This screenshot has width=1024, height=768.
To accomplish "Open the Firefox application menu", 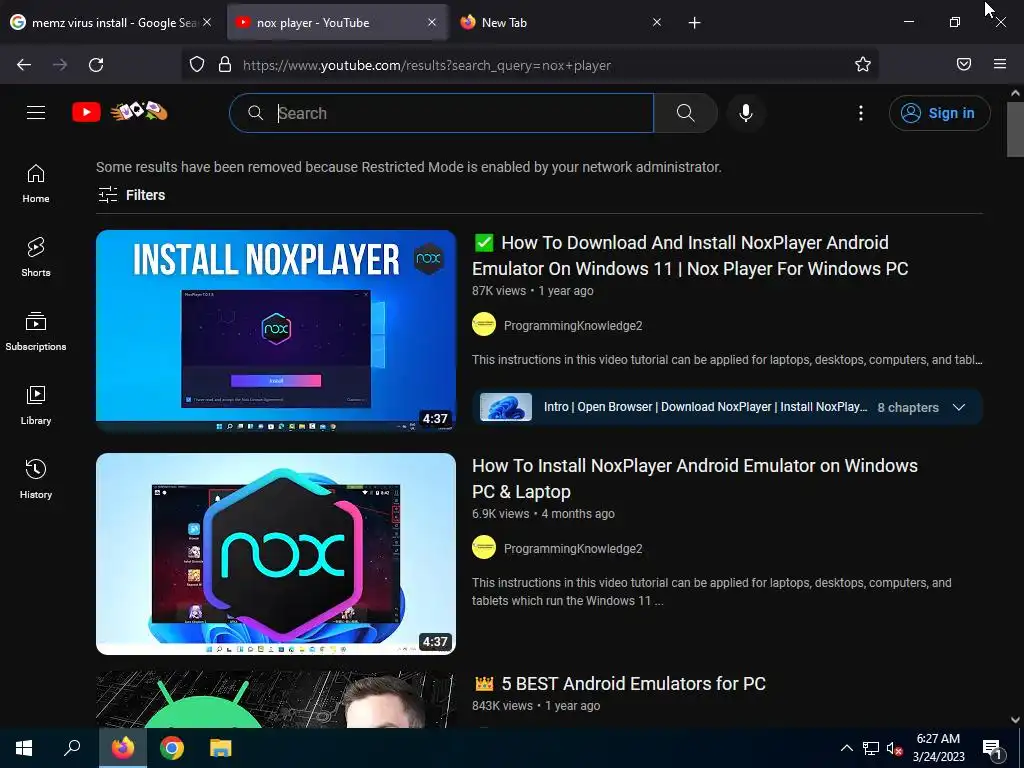I will [x=1000, y=64].
